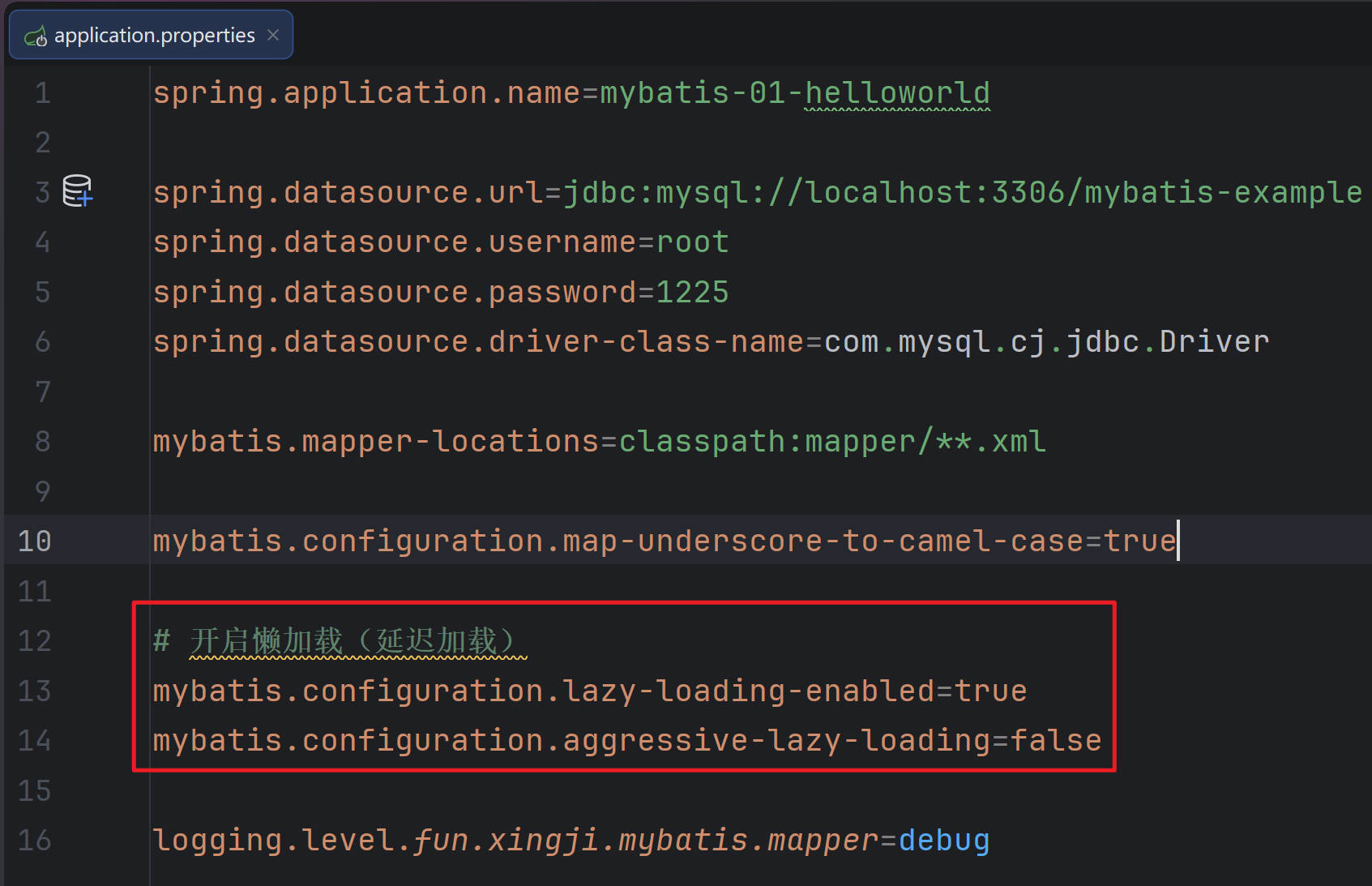Click the underlined word helloworld on line 1
1372x886 pixels.
pos(896,93)
